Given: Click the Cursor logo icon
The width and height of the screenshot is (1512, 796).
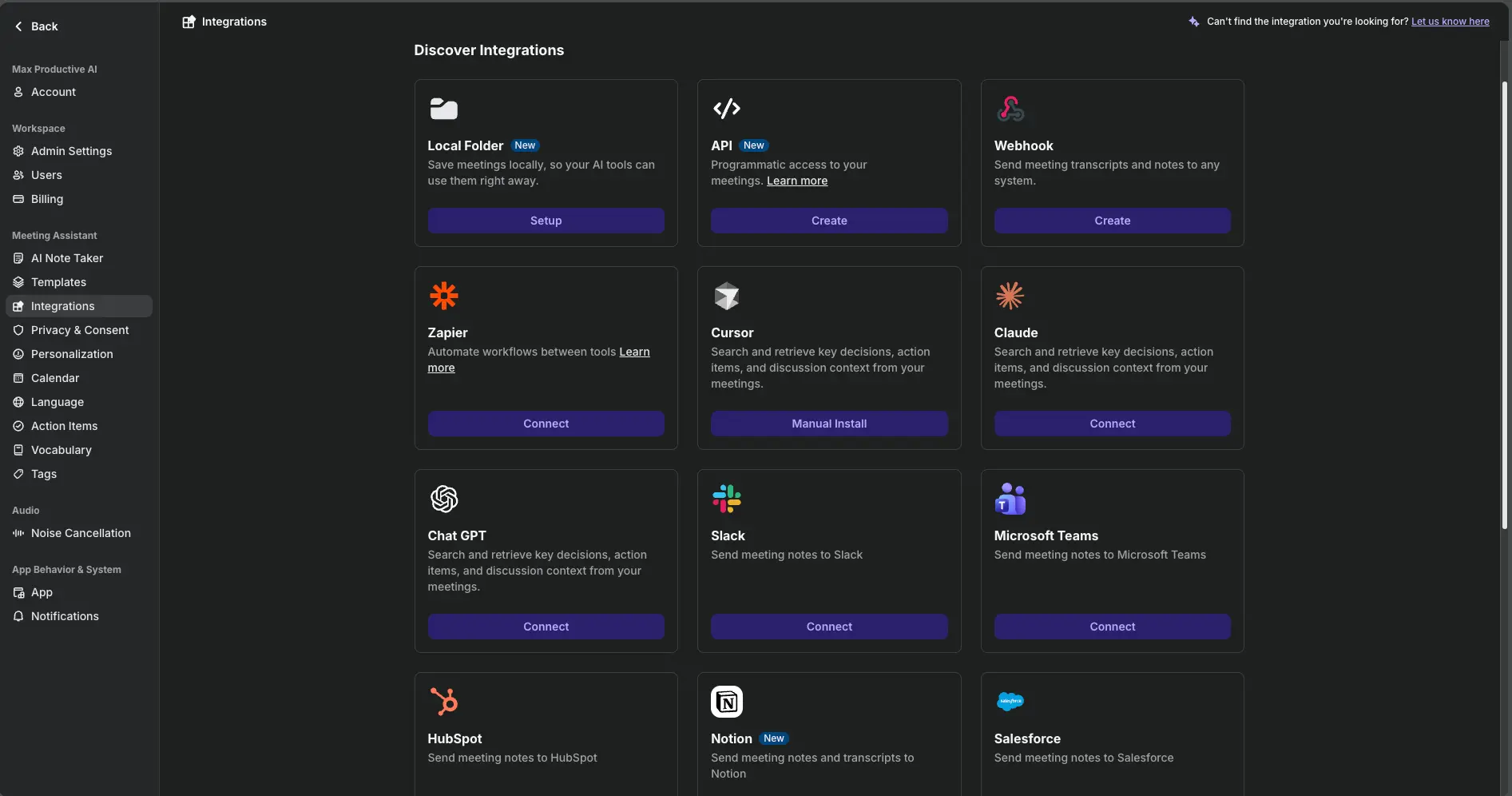Looking at the screenshot, I should (x=727, y=296).
